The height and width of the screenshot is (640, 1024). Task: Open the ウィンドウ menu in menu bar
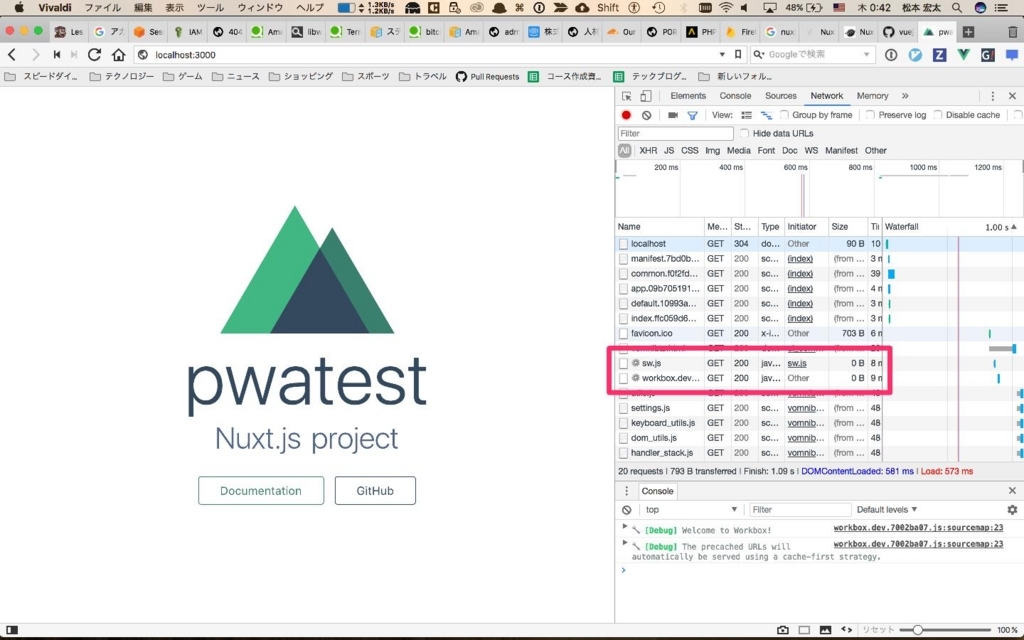point(260,8)
